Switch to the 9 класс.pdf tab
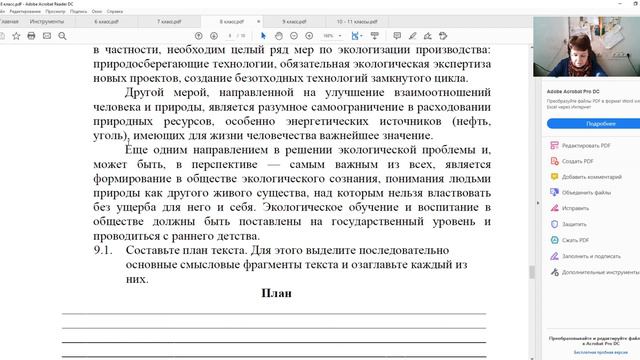This screenshot has height=360, width=640. point(294,22)
